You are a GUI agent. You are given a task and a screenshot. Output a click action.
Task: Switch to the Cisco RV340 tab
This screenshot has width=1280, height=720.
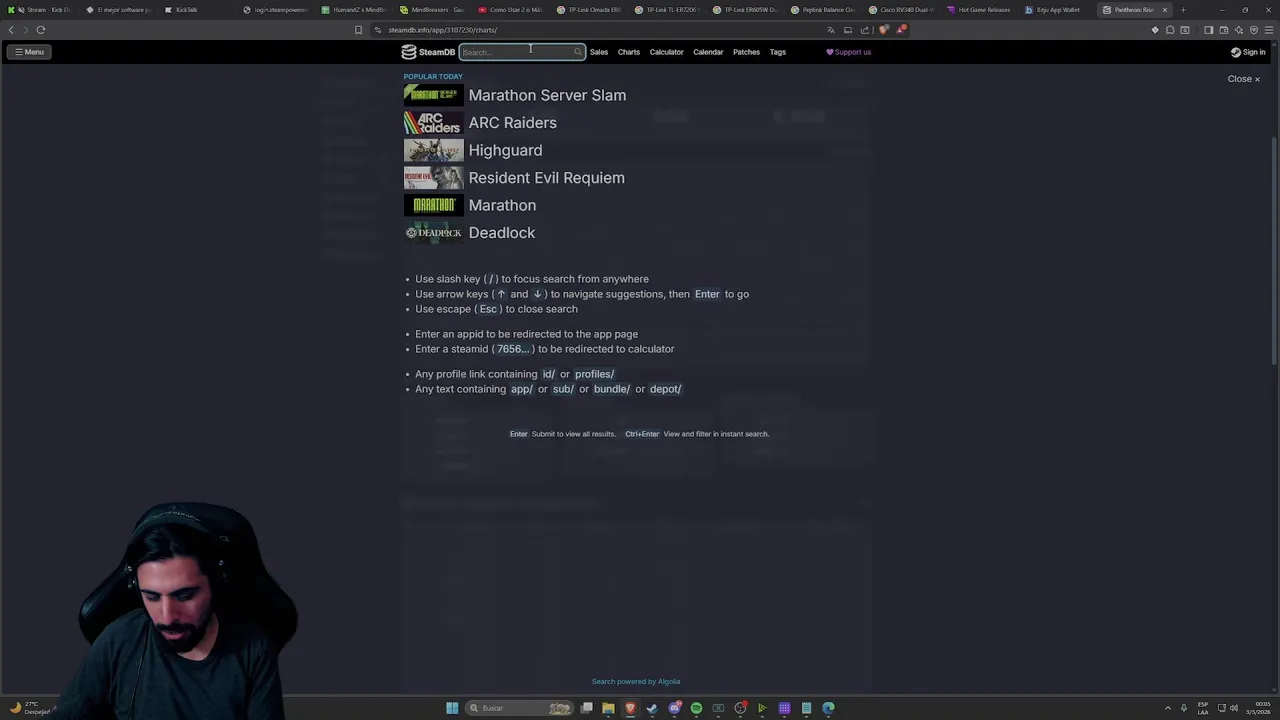[901, 10]
